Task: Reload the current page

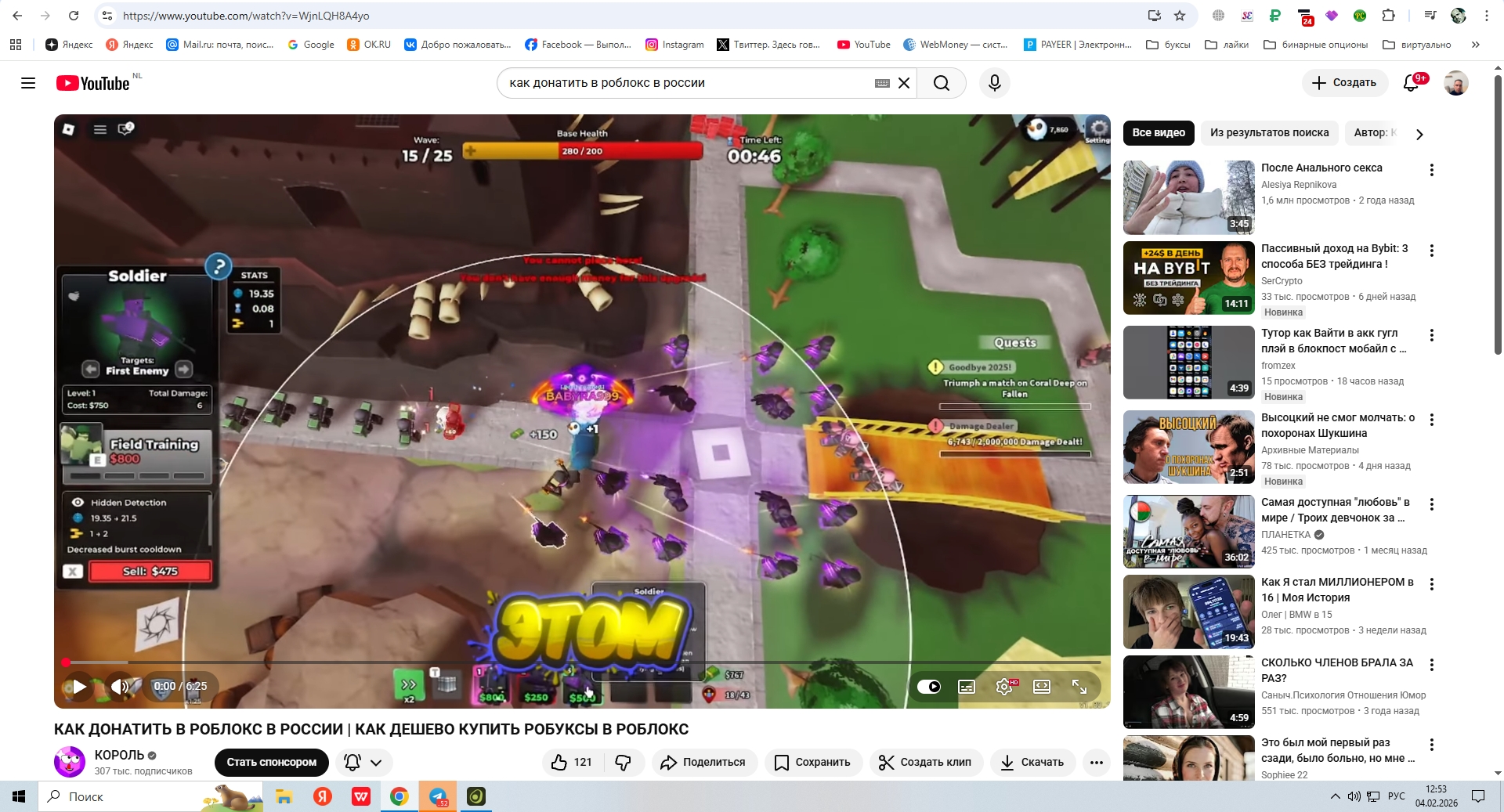Action: pos(74,16)
